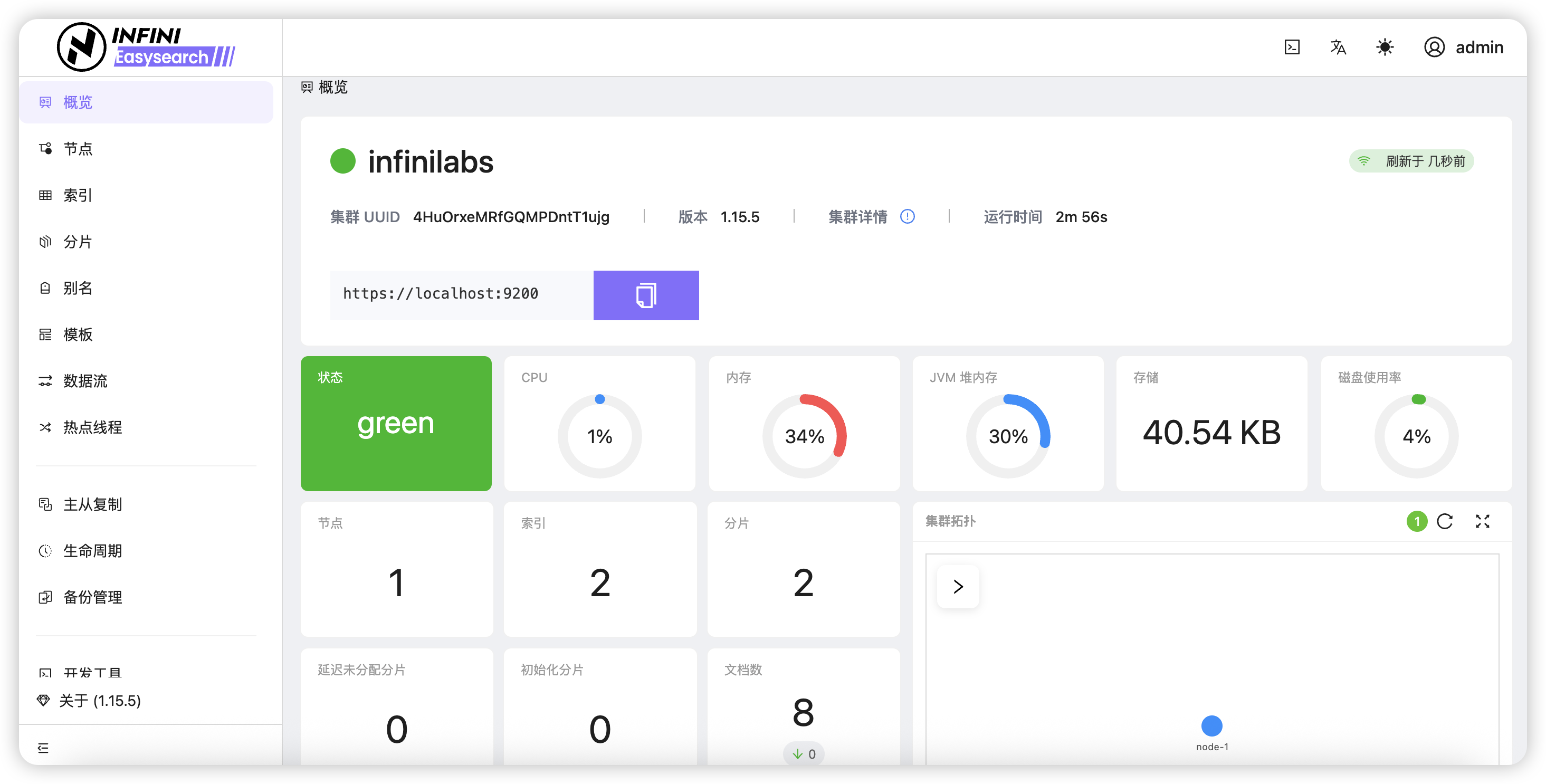Open the 分片 shards page
Viewport: 1546px width, 784px height.
(146, 241)
